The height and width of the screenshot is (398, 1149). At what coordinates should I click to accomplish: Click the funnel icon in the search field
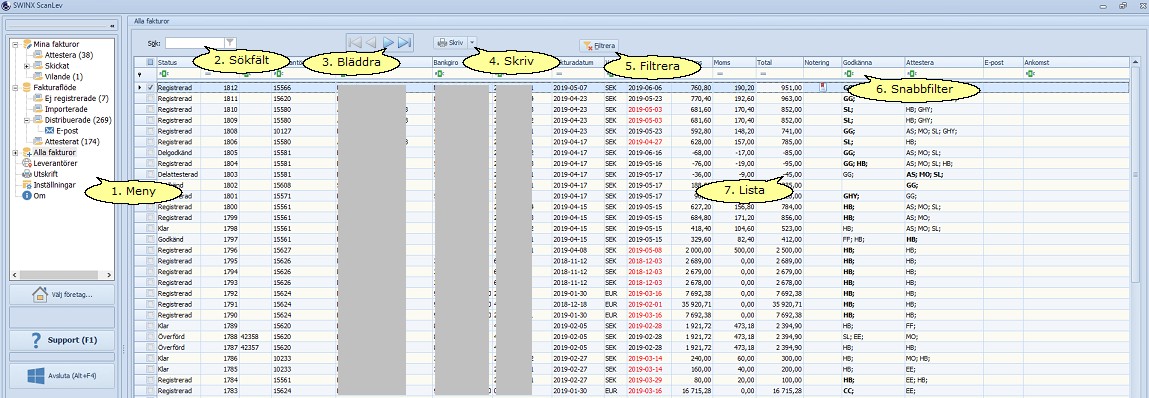[x=229, y=43]
